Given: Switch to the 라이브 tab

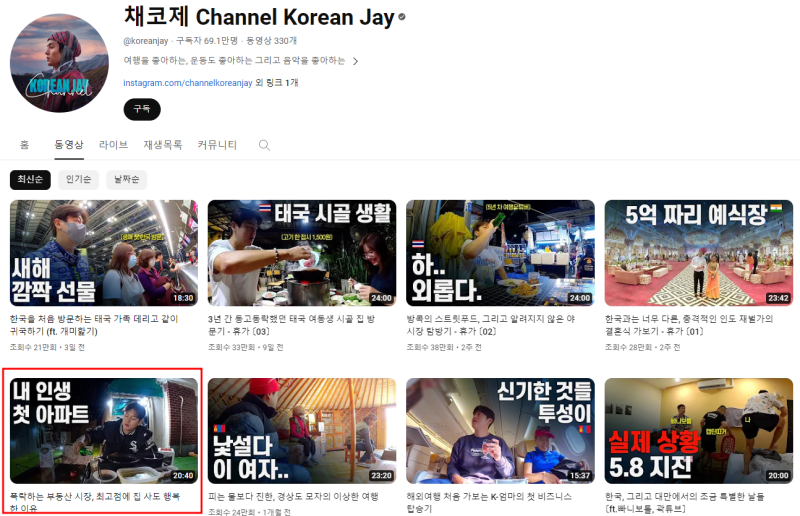Looking at the screenshot, I should click(x=113, y=145).
